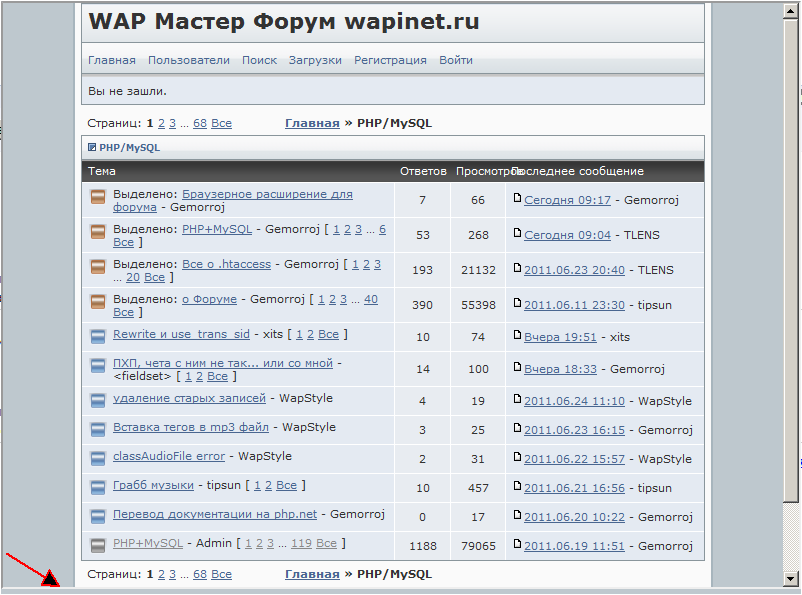Click the small PHP/MySQL section header icon
This screenshot has height=595, width=802.
coord(92,148)
